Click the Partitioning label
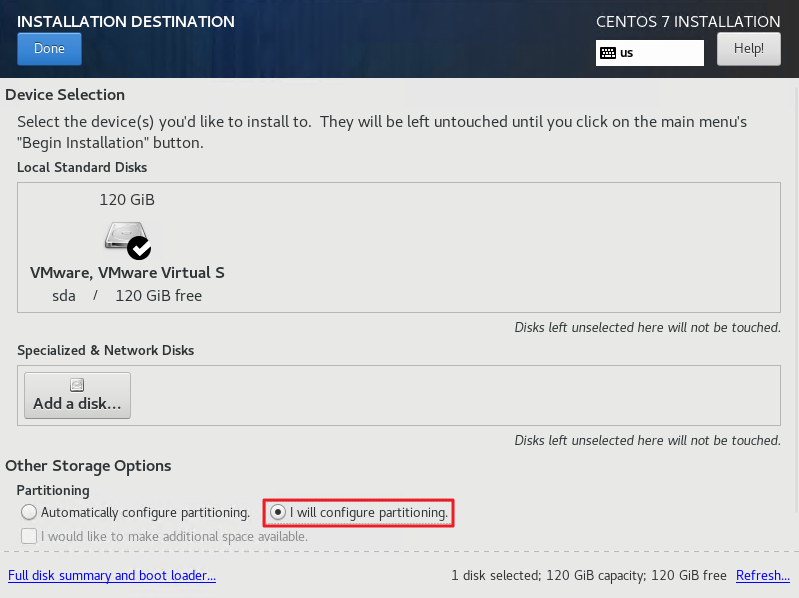Viewport: 799px width, 598px height. click(53, 491)
